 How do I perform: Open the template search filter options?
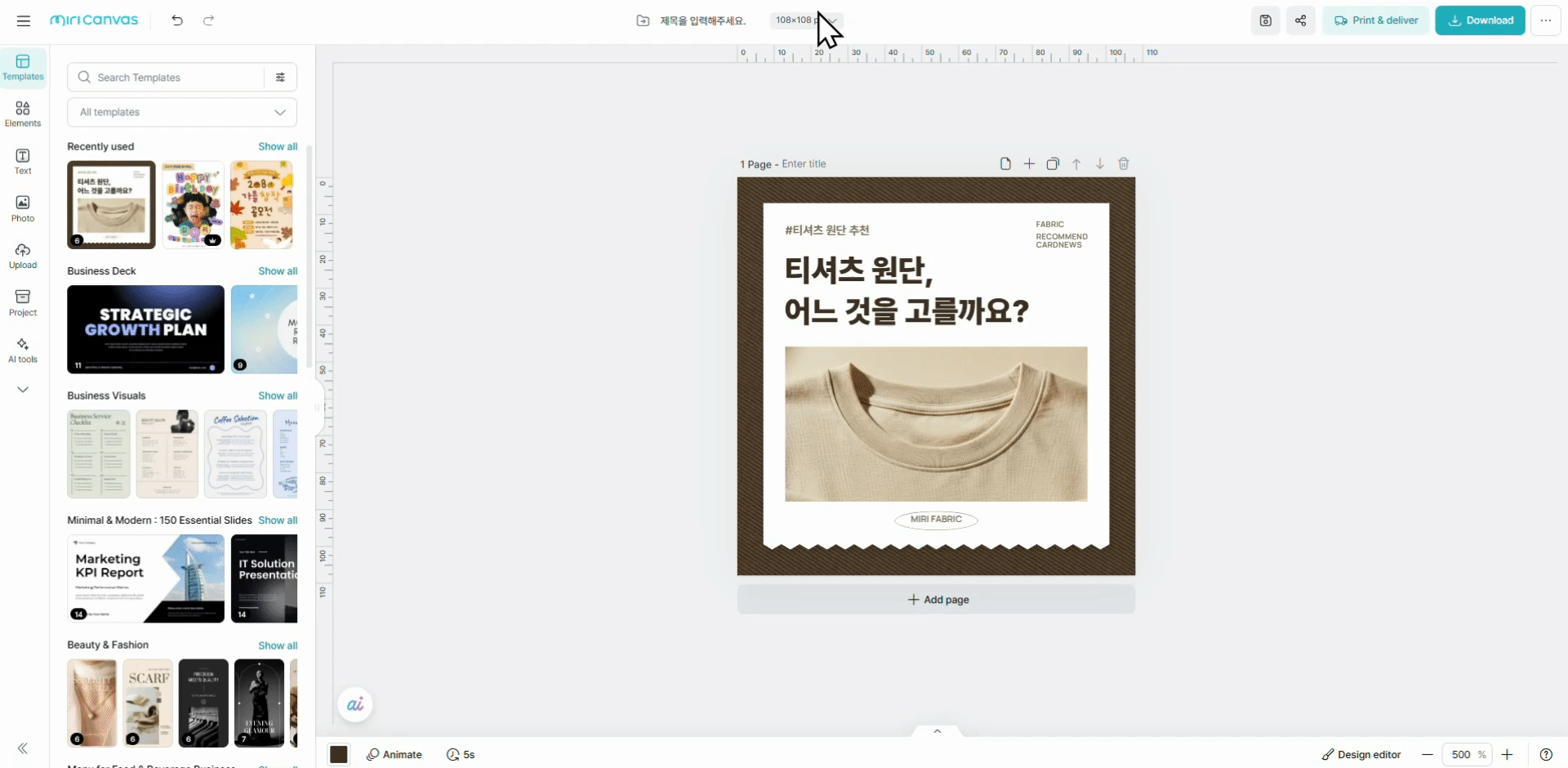(x=281, y=77)
